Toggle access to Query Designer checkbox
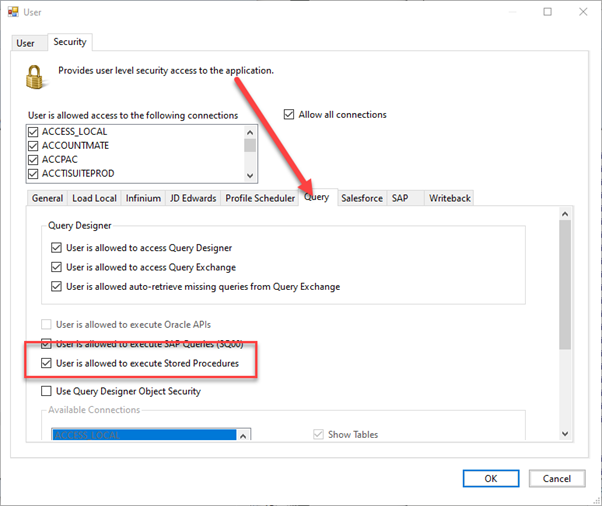The width and height of the screenshot is (602, 506). (x=56, y=248)
